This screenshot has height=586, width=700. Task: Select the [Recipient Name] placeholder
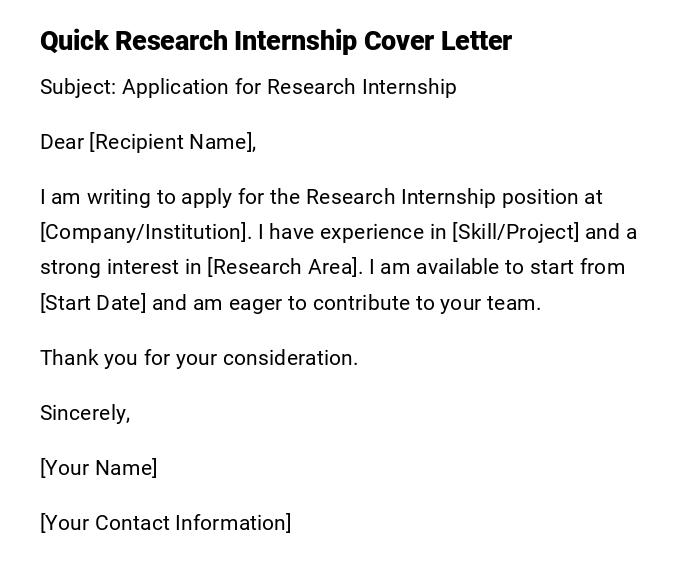172,142
